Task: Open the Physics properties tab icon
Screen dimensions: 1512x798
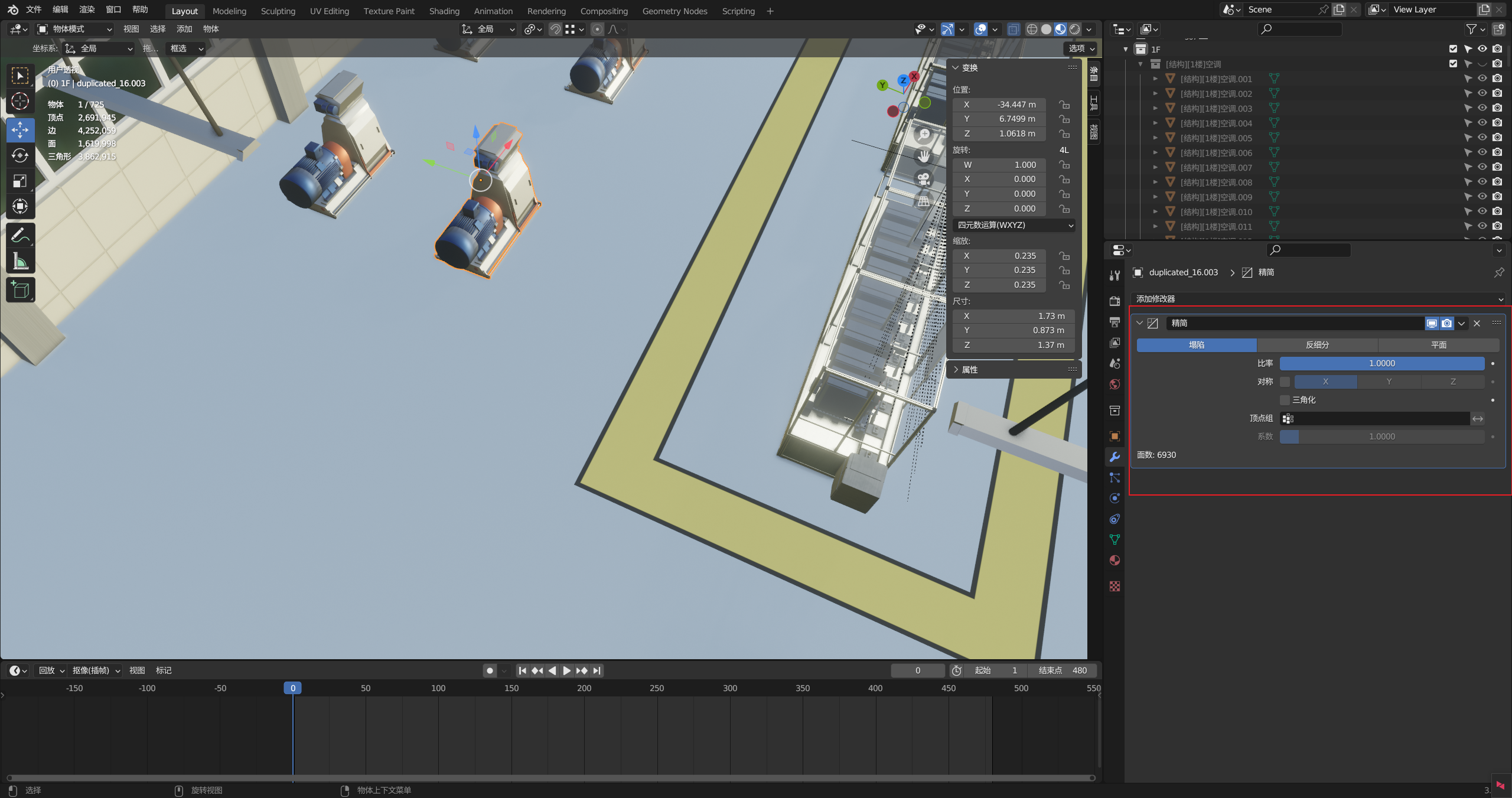Action: (1115, 498)
